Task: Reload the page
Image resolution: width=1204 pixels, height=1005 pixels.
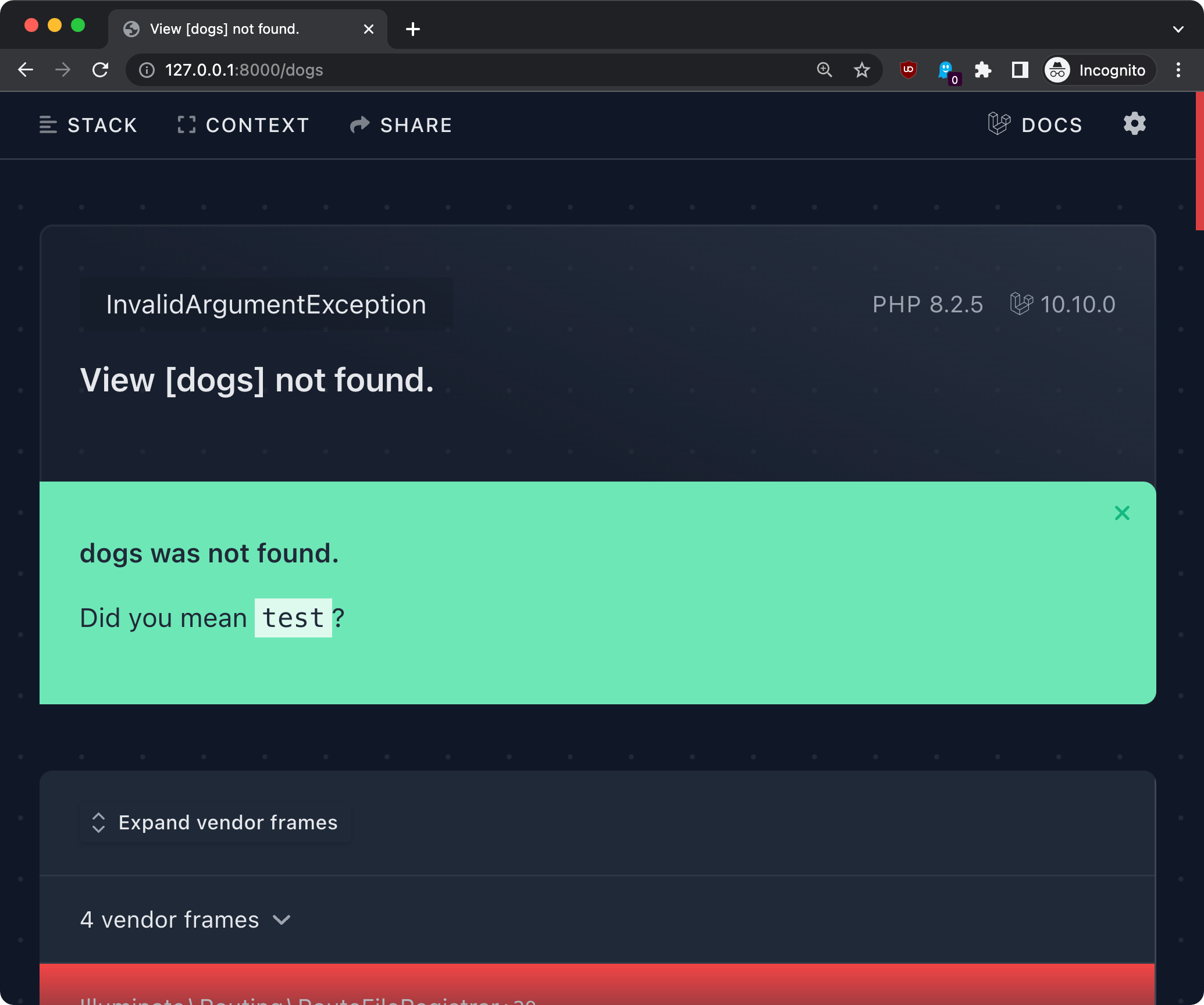Action: [x=101, y=70]
